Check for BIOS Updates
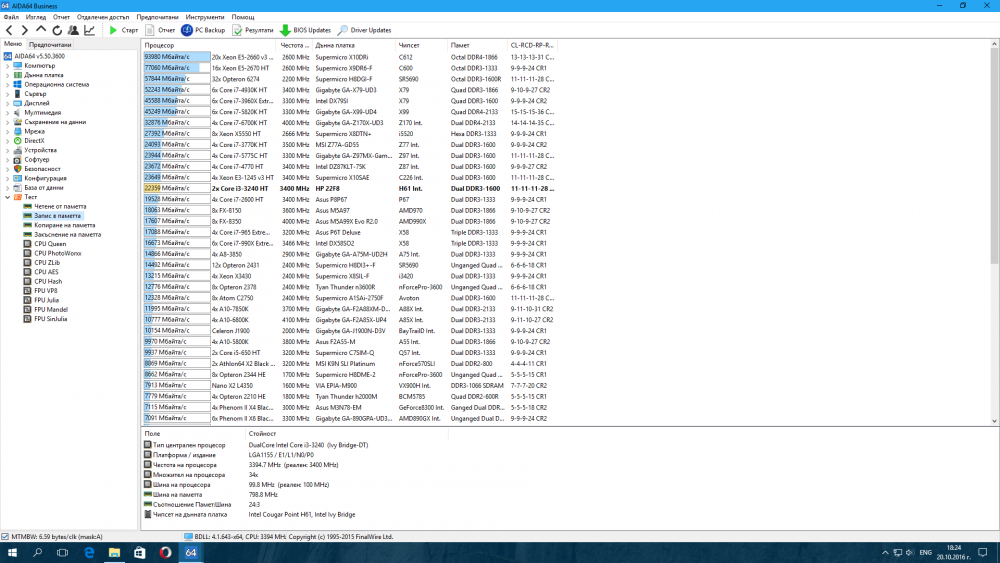 (305, 30)
